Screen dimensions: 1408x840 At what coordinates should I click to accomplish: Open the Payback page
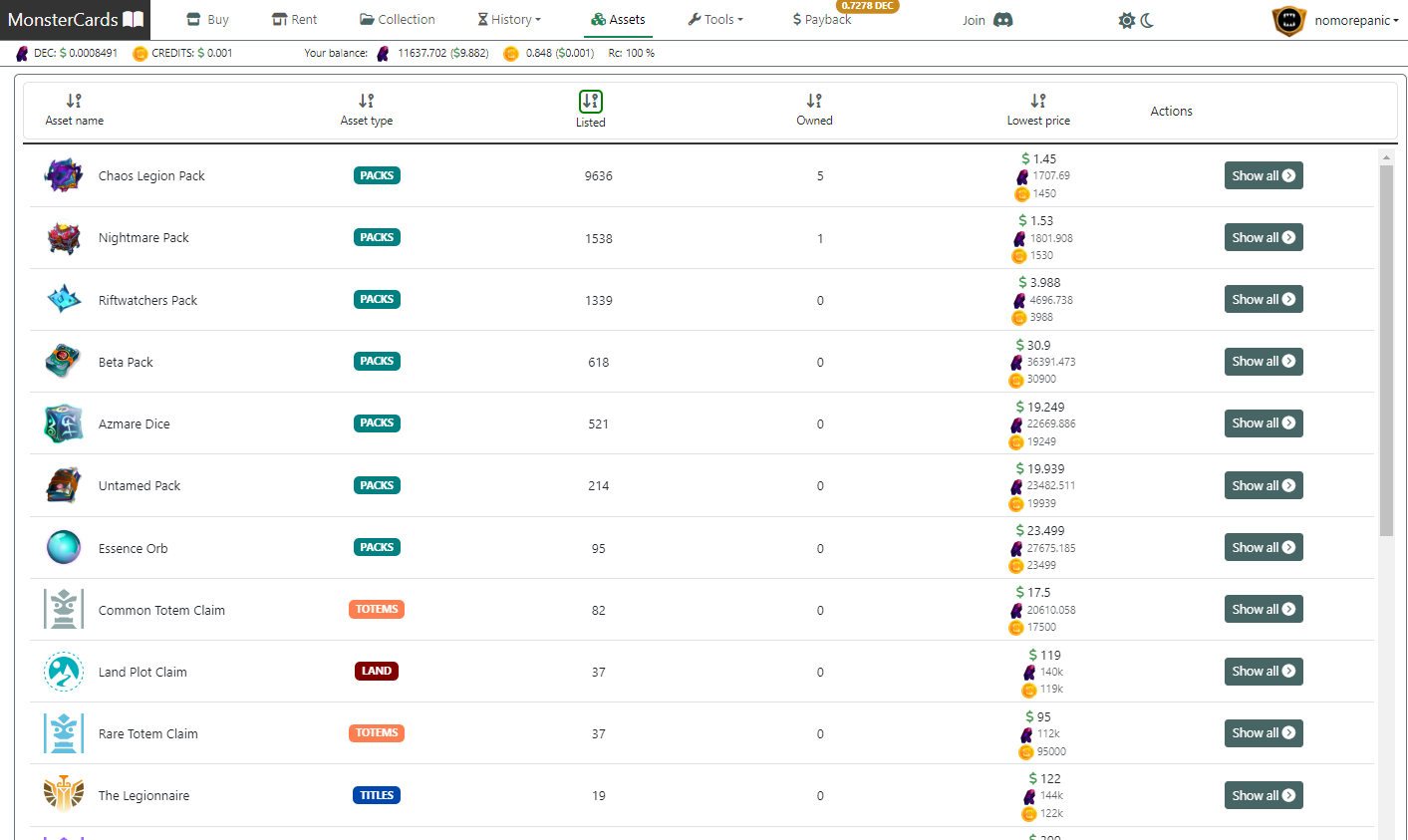(x=822, y=20)
